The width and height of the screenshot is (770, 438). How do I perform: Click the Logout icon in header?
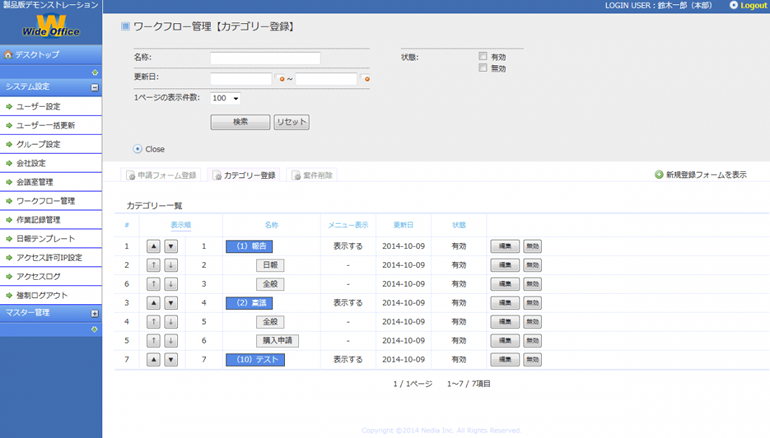tap(734, 5)
